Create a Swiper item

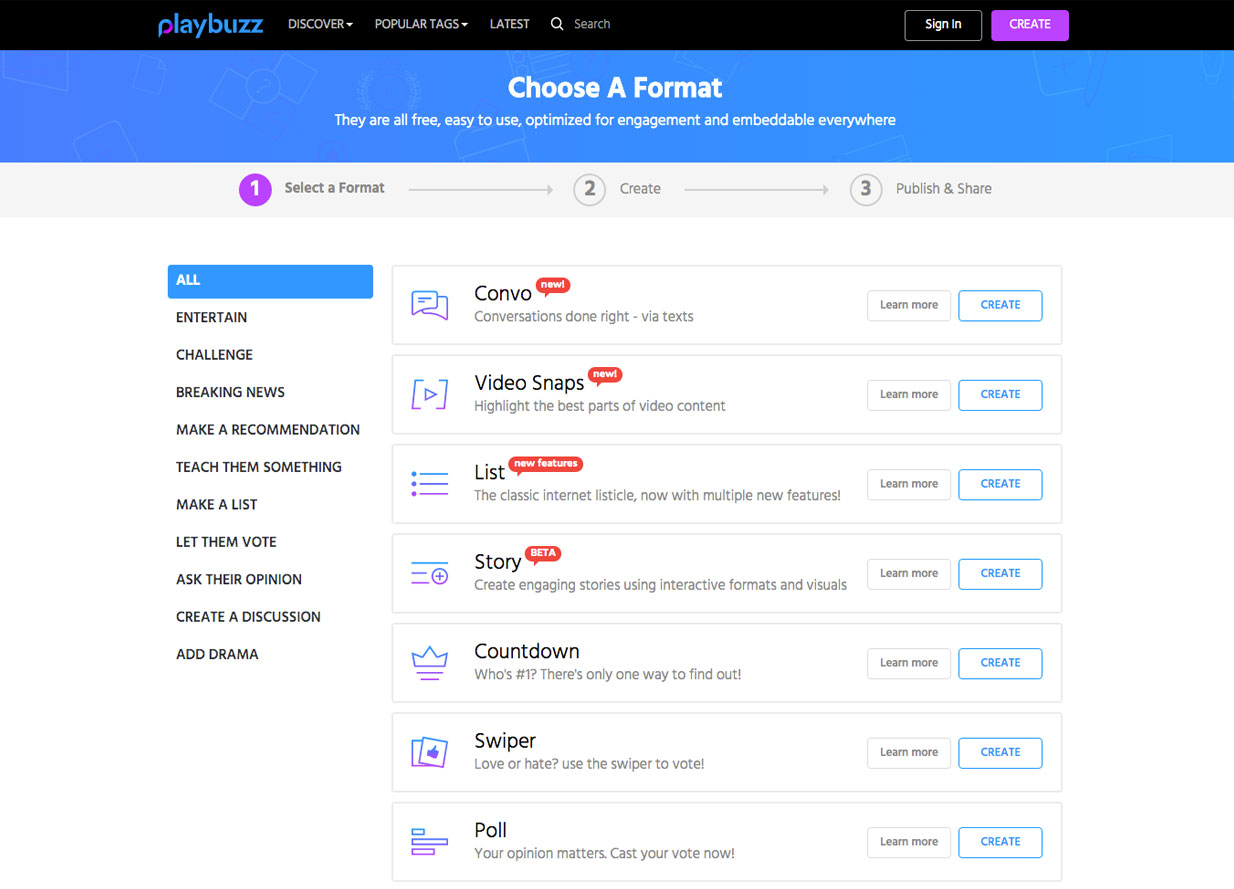[x=1000, y=753]
